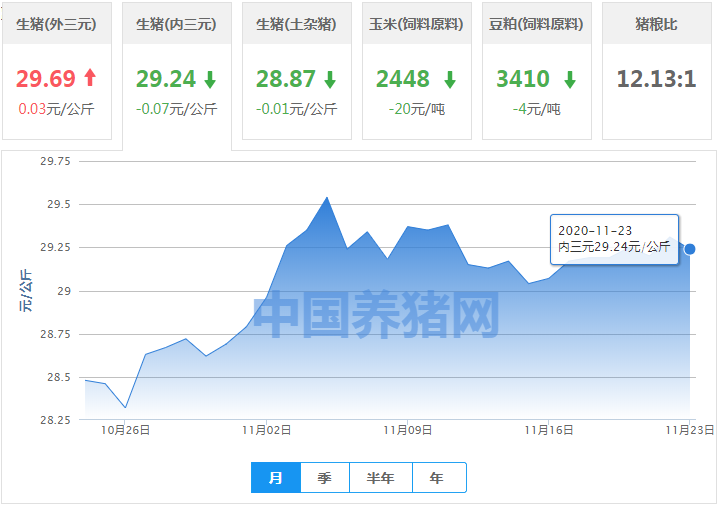Viewport: 721px width, 508px height.
Task: Switch to 豆粕(饲料原料) price tab
Action: tap(537, 71)
